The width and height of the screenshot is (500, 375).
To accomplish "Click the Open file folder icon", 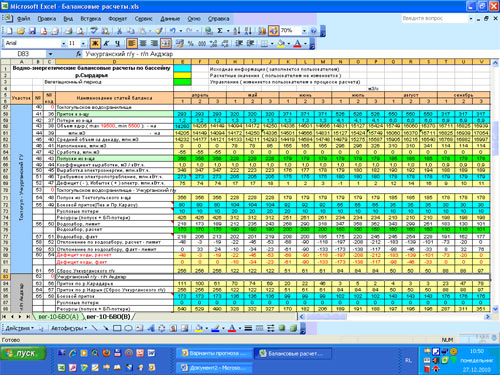I will 21,31.
